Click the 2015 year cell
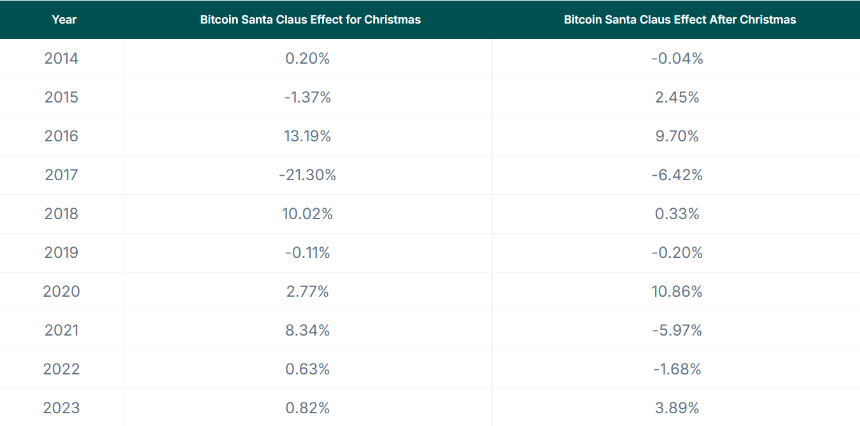Viewport: 860px width, 426px height. click(x=61, y=98)
